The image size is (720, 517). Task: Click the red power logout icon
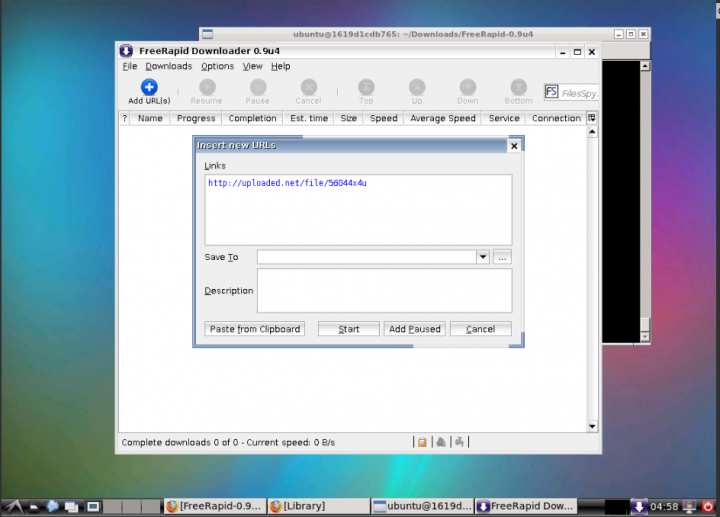click(x=708, y=506)
